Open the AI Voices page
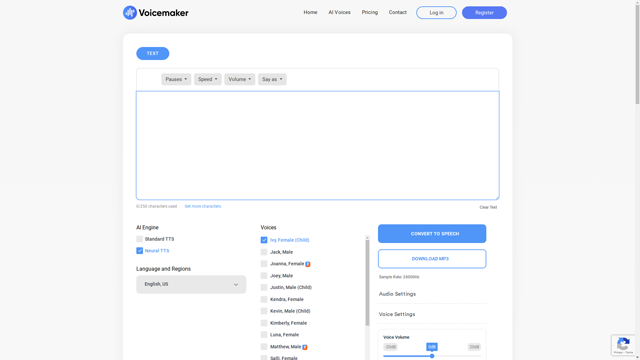This screenshot has height=360, width=640. (x=340, y=12)
